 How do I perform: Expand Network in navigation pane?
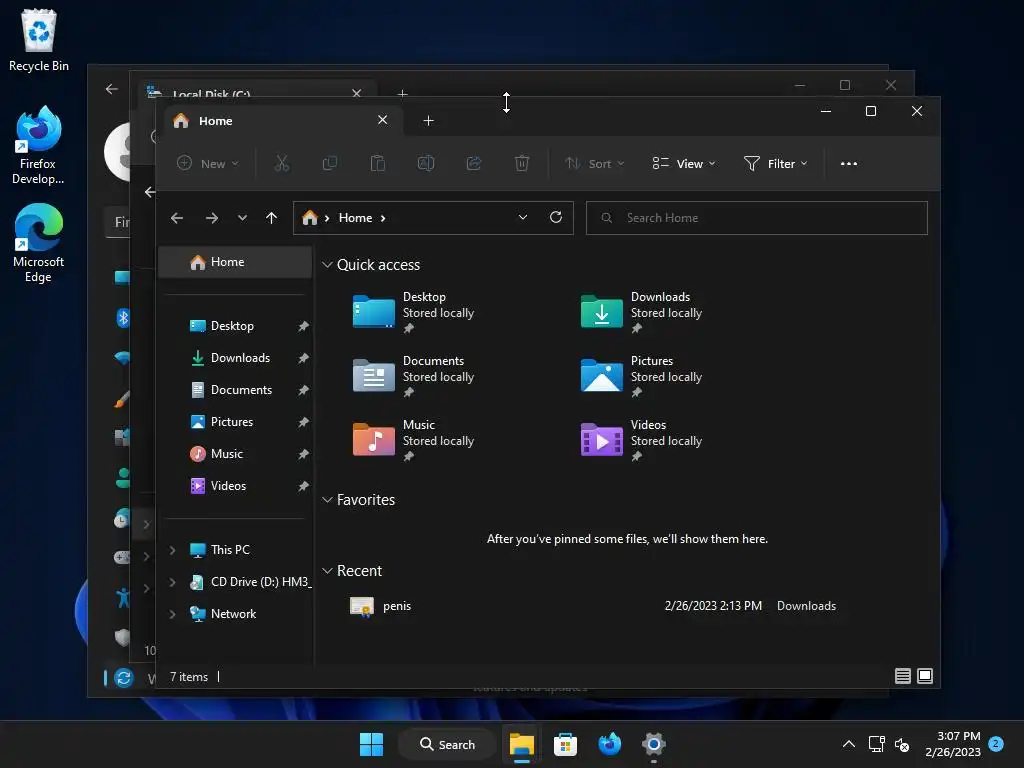(x=172, y=615)
